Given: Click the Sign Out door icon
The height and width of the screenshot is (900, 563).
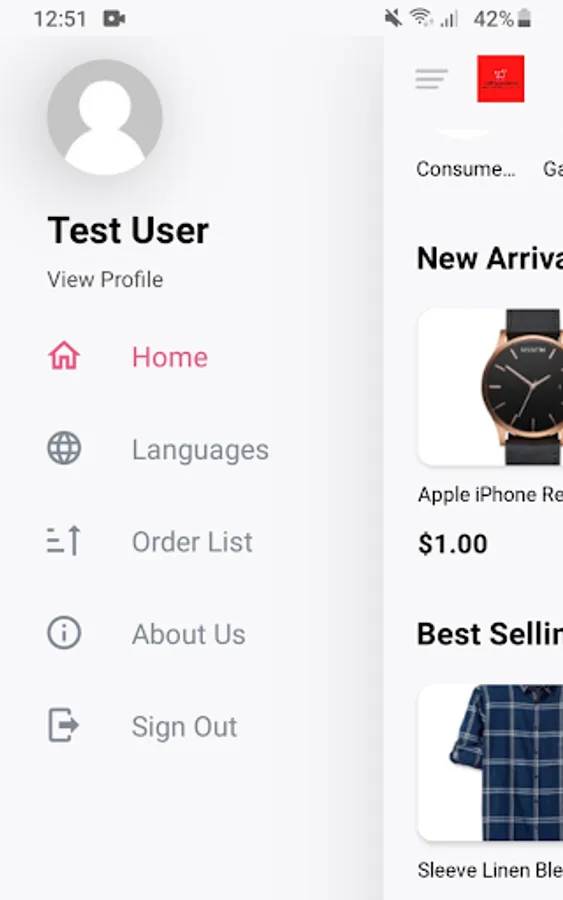Looking at the screenshot, I should tap(64, 726).
